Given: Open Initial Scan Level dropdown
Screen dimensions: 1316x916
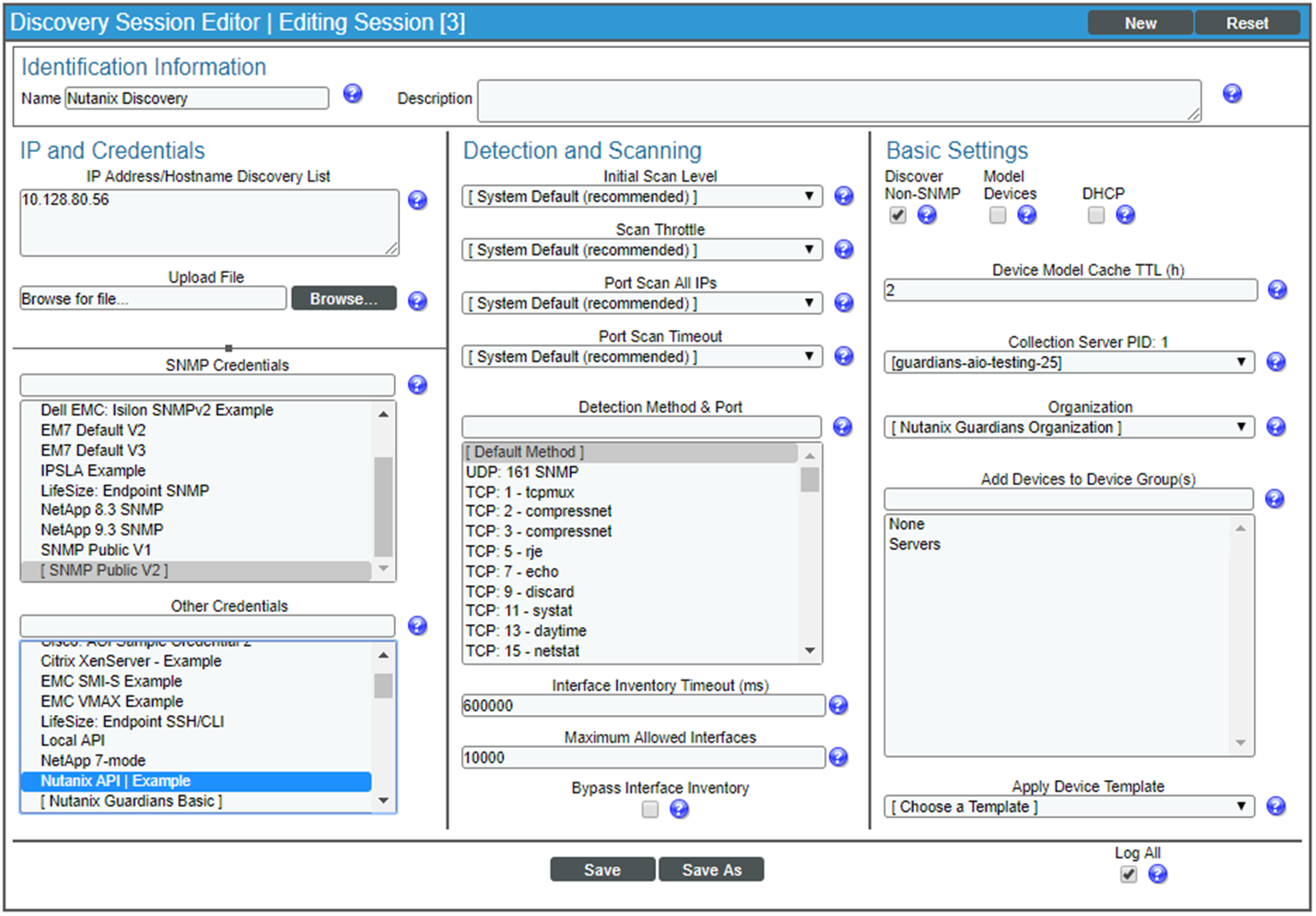Looking at the screenshot, I should pyautogui.click(x=642, y=197).
